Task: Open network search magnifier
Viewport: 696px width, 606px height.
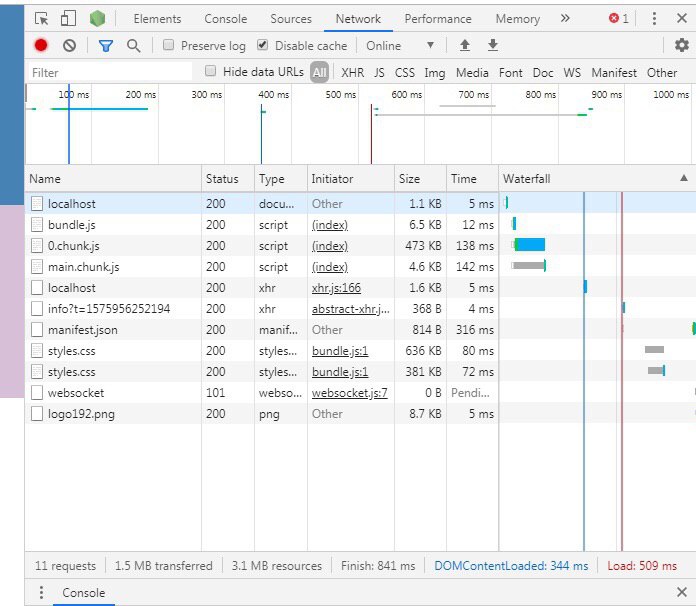Action: point(133,46)
